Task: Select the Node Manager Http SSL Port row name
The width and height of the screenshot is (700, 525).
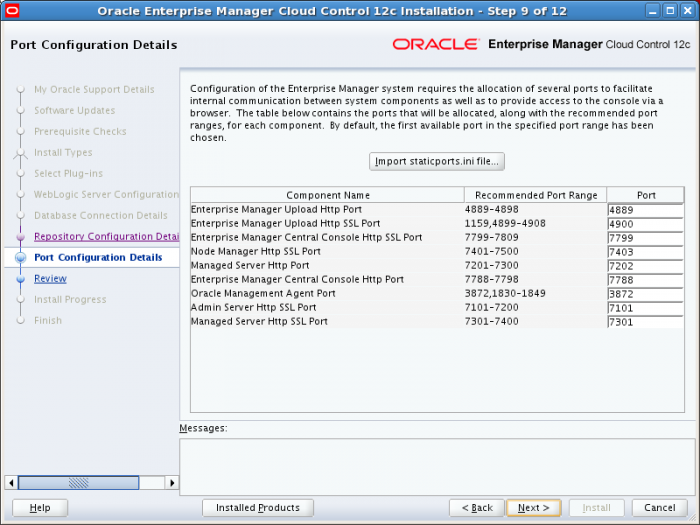Action: [255, 251]
